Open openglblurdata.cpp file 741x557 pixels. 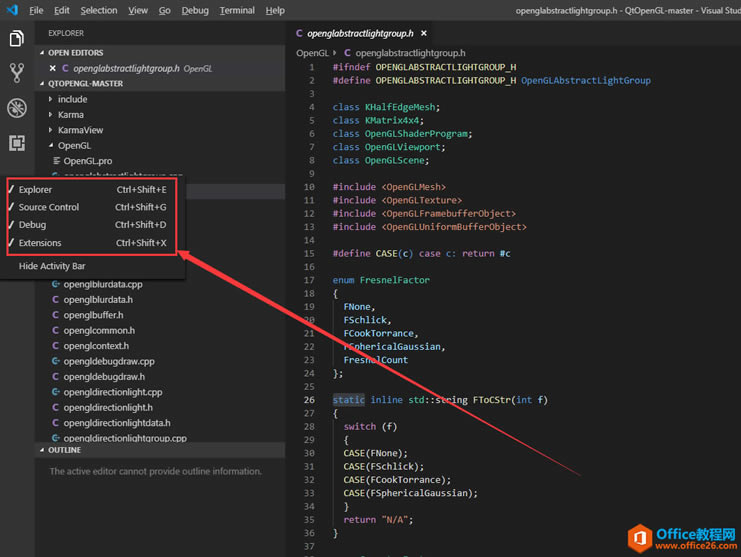(103, 284)
